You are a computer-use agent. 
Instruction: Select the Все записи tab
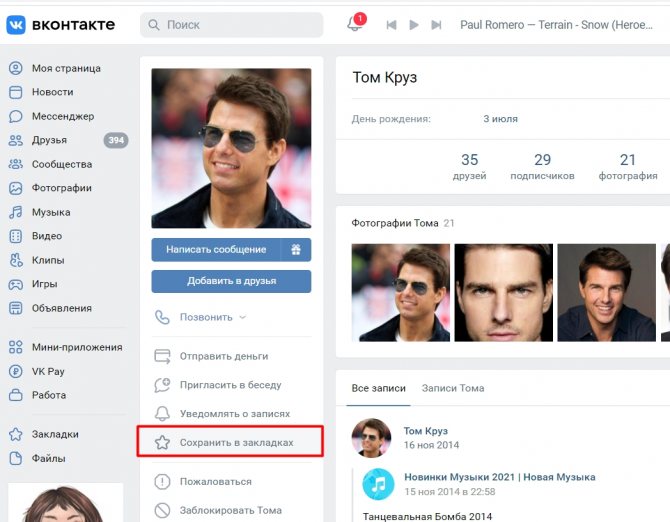pyautogui.click(x=378, y=388)
